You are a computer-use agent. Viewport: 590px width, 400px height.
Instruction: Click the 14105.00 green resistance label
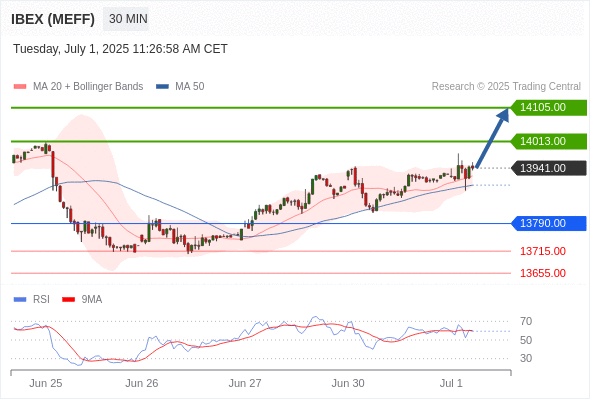pyautogui.click(x=549, y=108)
